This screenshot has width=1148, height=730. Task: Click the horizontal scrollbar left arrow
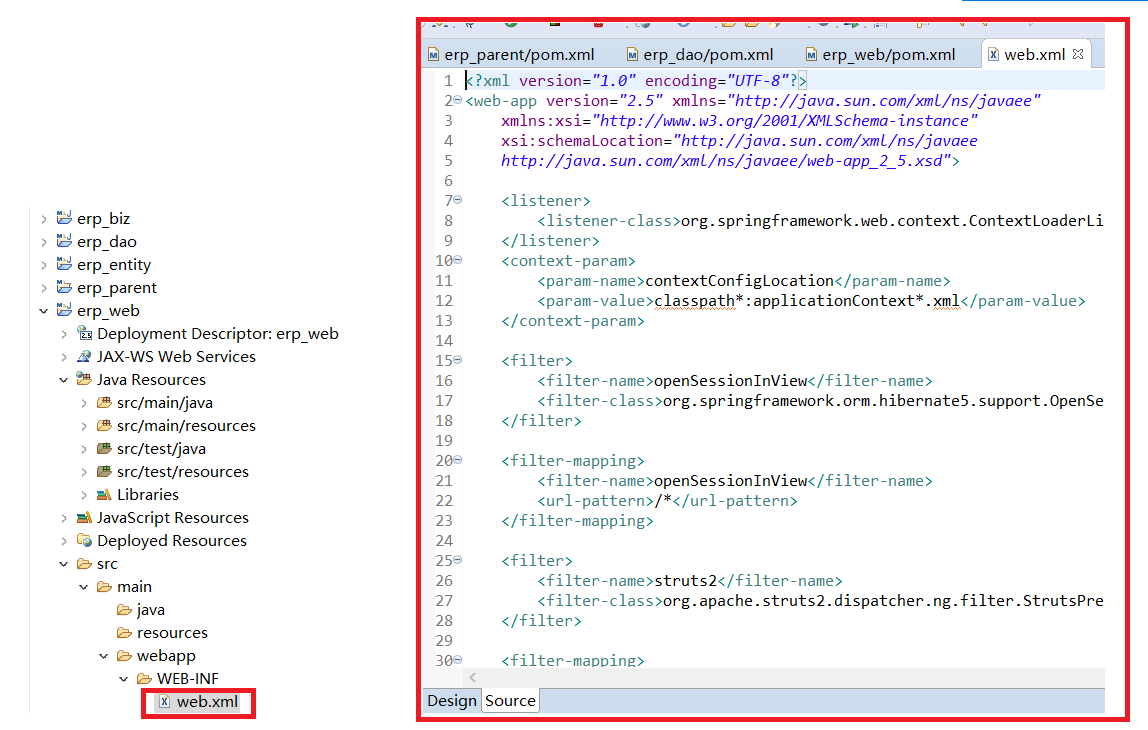(472, 678)
